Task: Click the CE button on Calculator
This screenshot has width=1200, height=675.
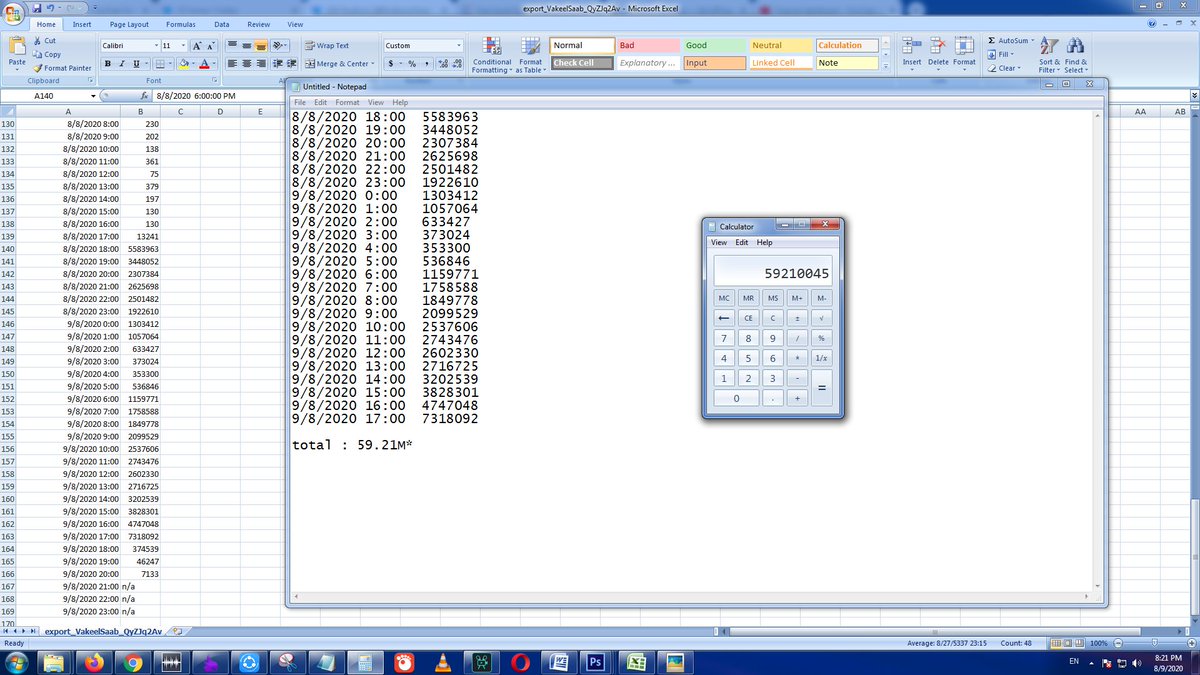Action: coord(747,318)
